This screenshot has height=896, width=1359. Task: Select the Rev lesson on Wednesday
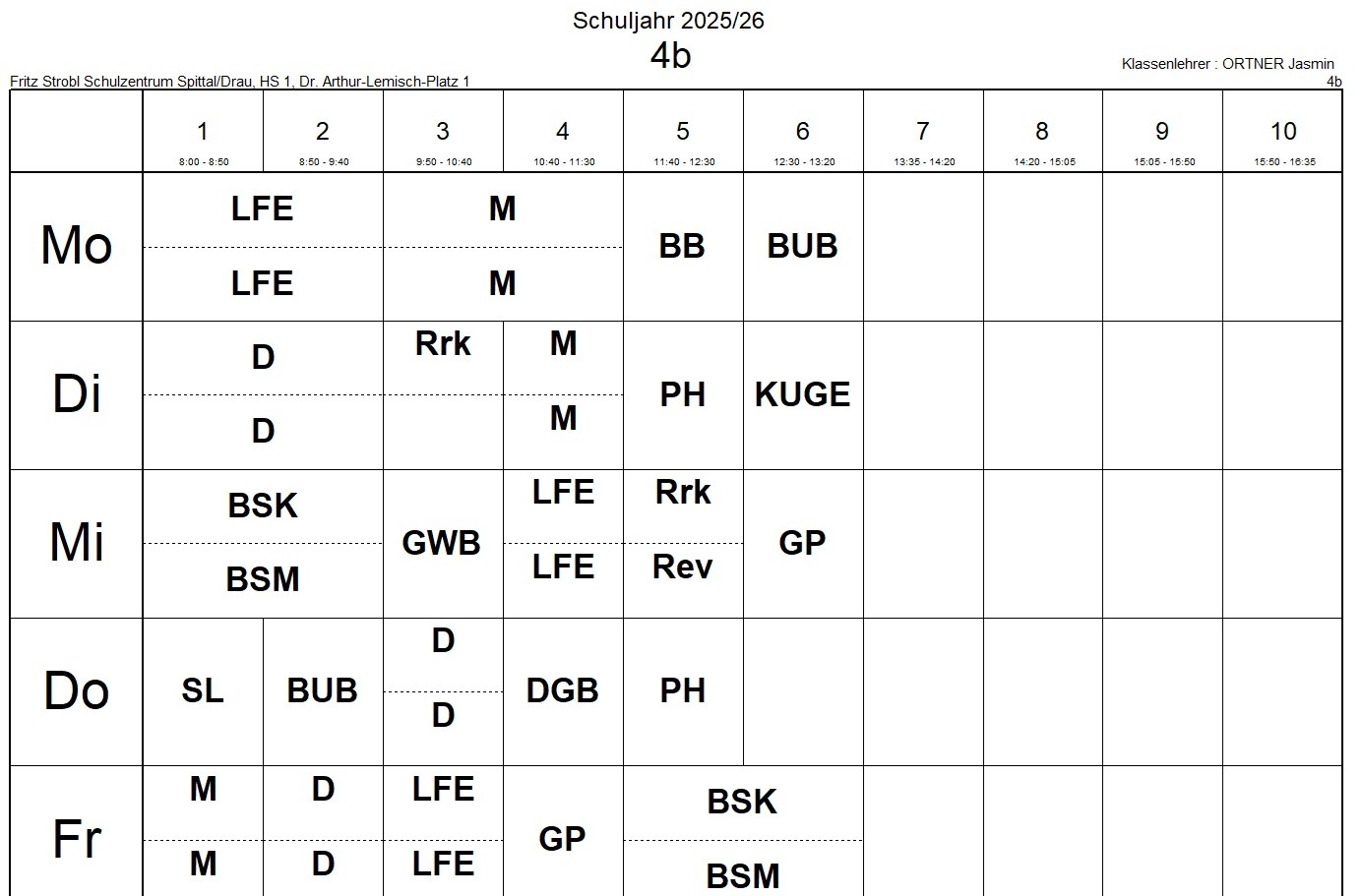click(x=682, y=567)
